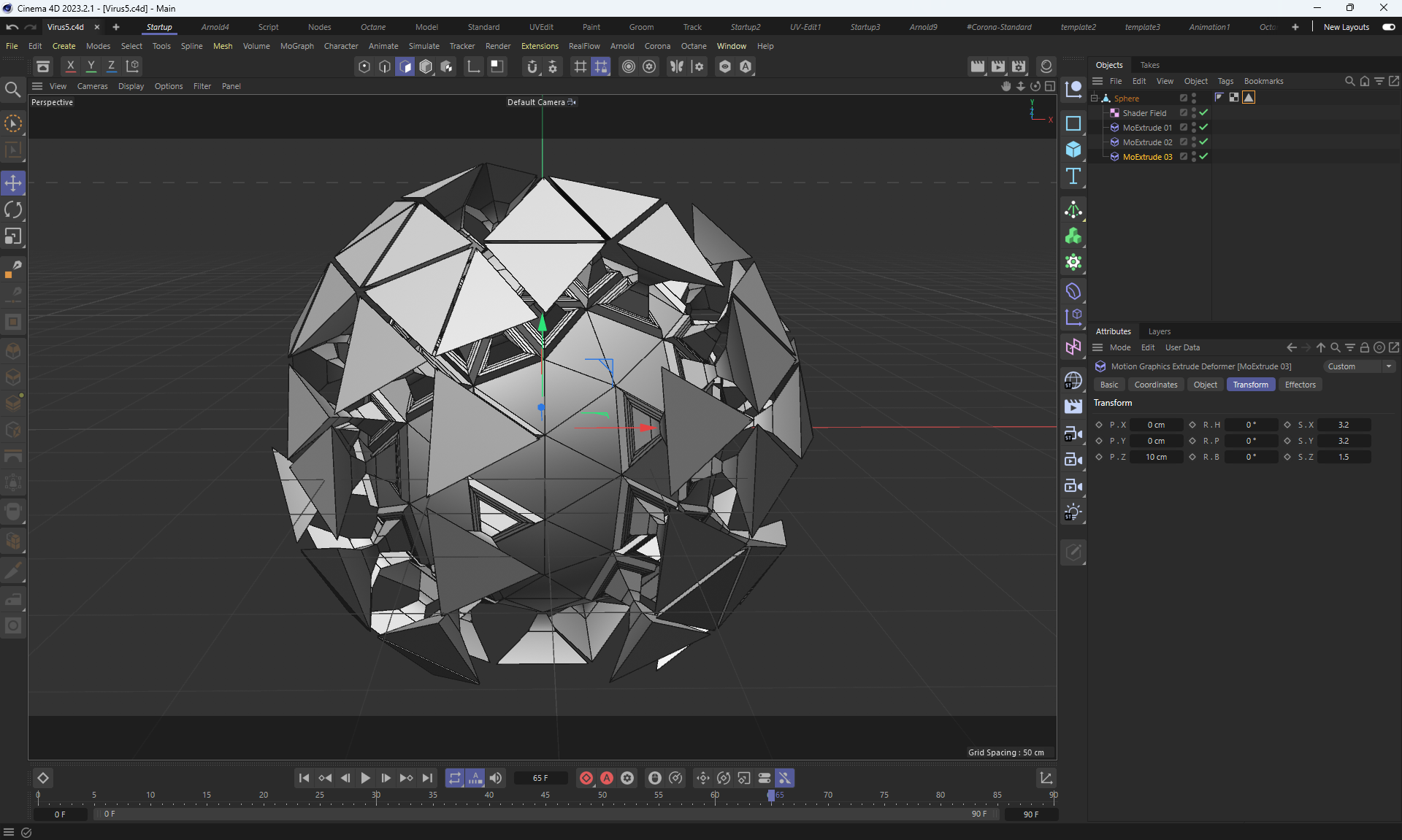Viewport: 1402px width, 840px height.
Task: Select MoExtrude 01 in object list
Action: point(1146,128)
